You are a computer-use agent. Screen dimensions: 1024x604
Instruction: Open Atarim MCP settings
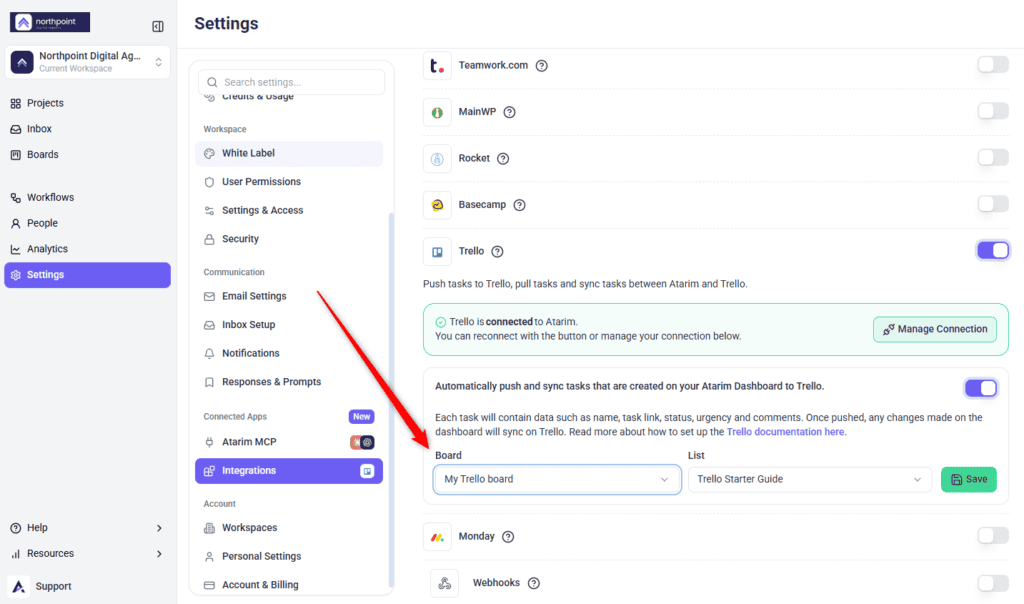[289, 442]
